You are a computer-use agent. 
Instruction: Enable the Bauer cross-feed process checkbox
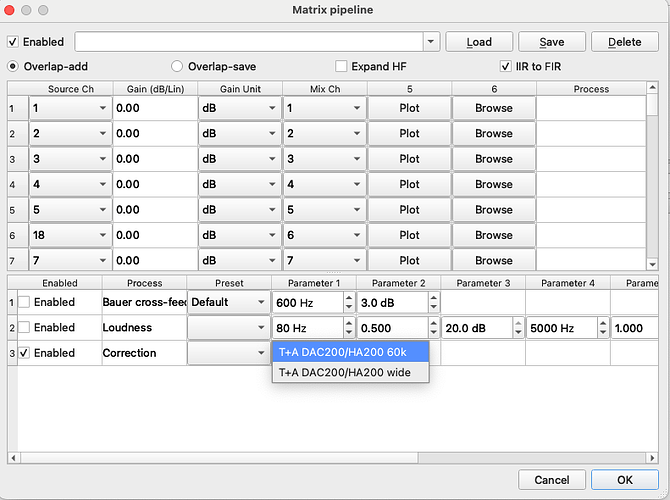pyautogui.click(x=24, y=302)
